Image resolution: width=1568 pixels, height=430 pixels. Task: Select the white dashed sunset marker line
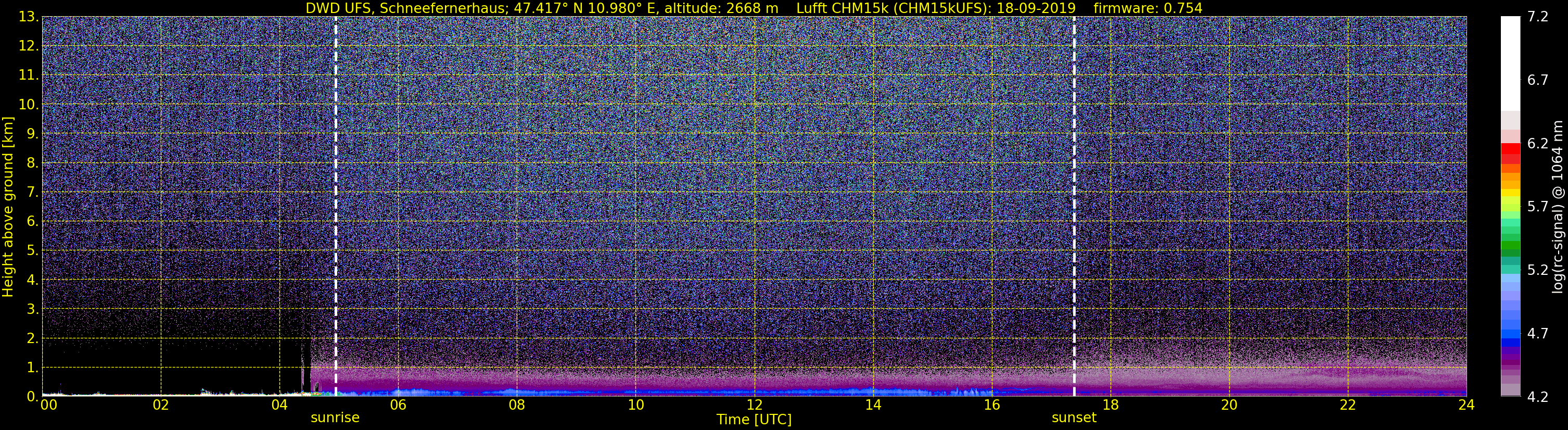point(1074,207)
